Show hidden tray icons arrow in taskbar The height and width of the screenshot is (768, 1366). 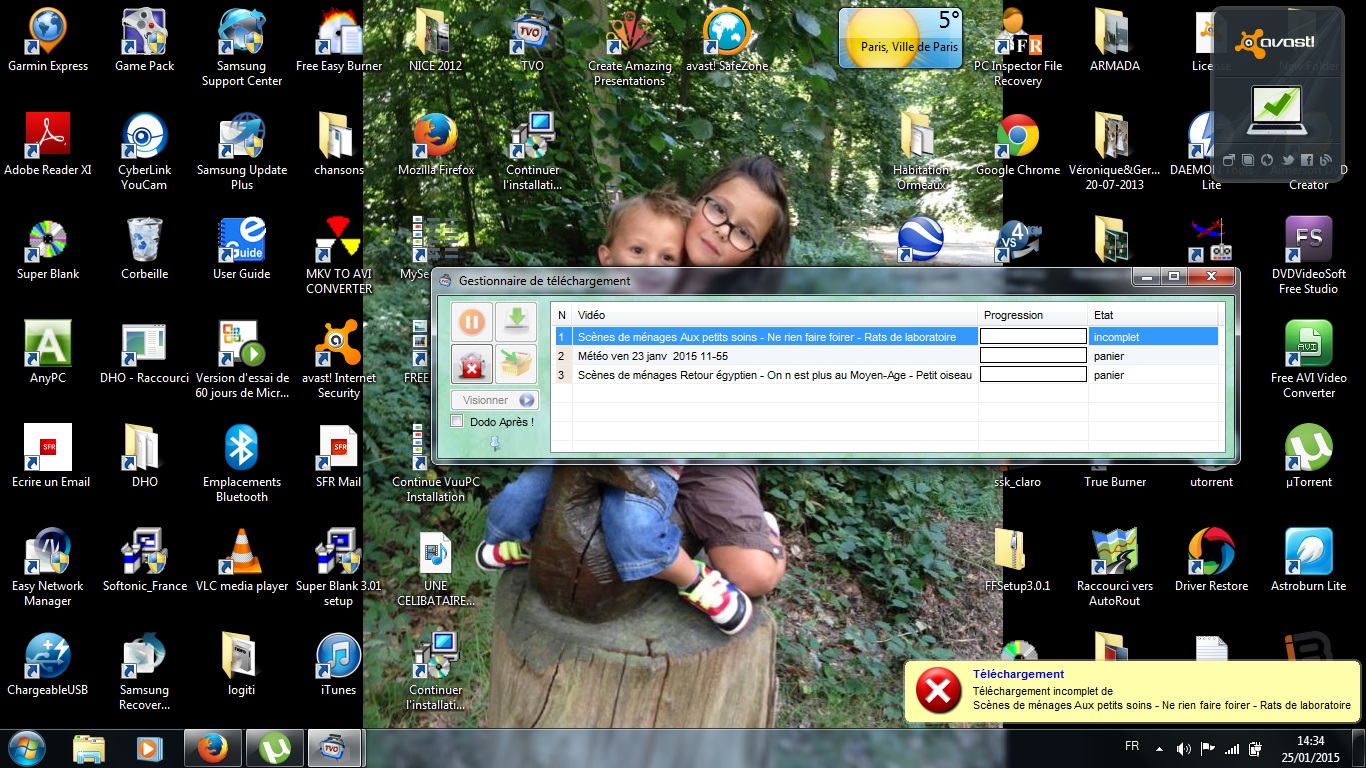click(1159, 748)
